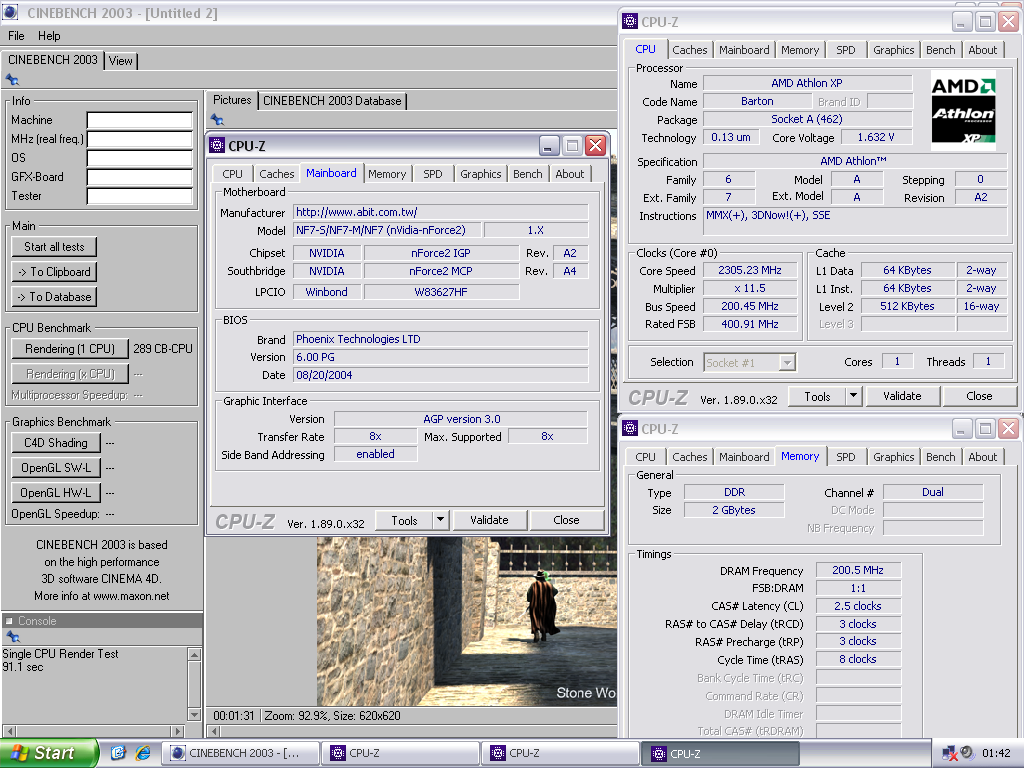This screenshot has width=1024, height=768.
Task: Open the File menu
Action: click(x=16, y=36)
